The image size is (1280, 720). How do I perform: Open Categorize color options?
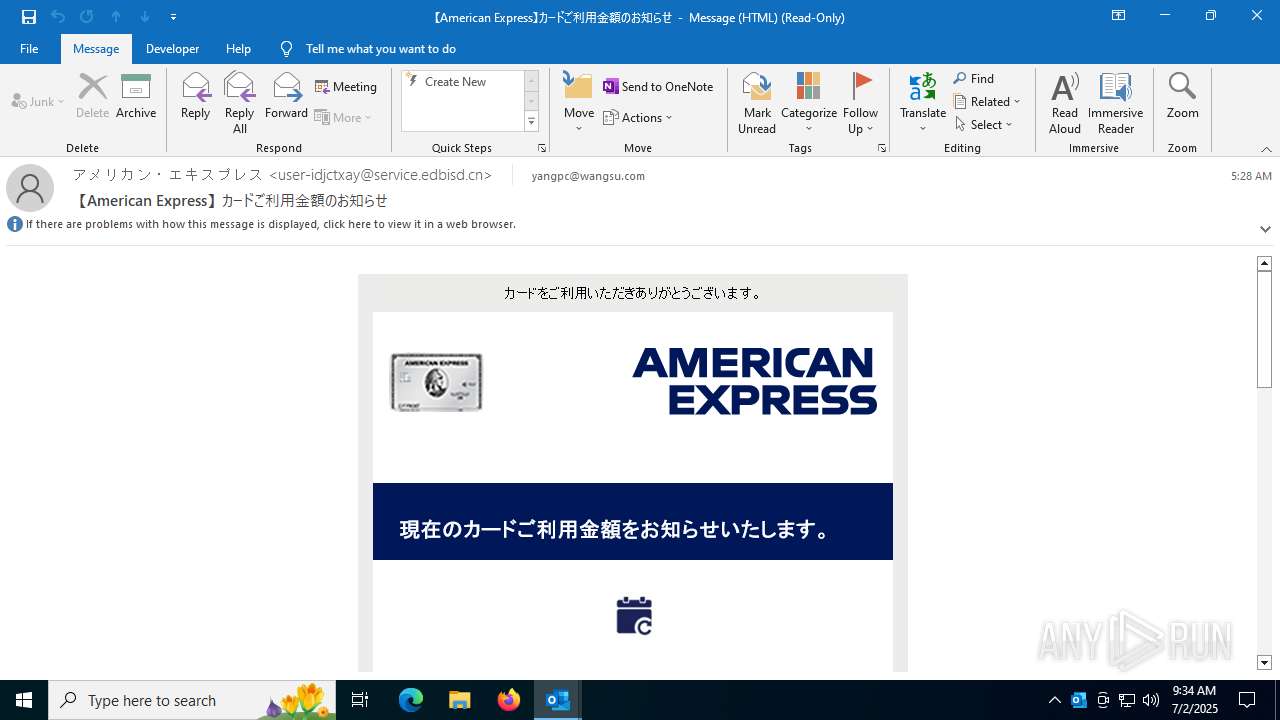(x=809, y=103)
